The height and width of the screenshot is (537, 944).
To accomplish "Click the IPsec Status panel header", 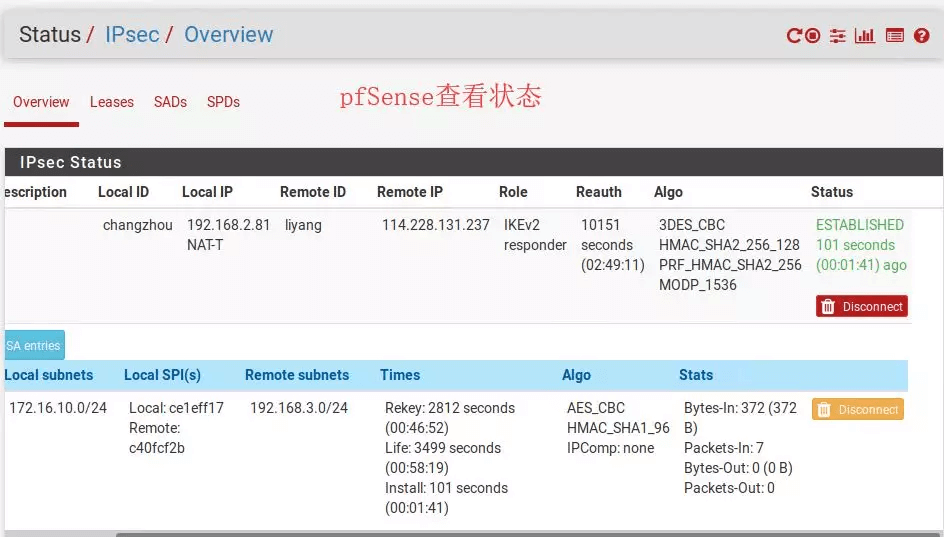I will pos(473,162).
